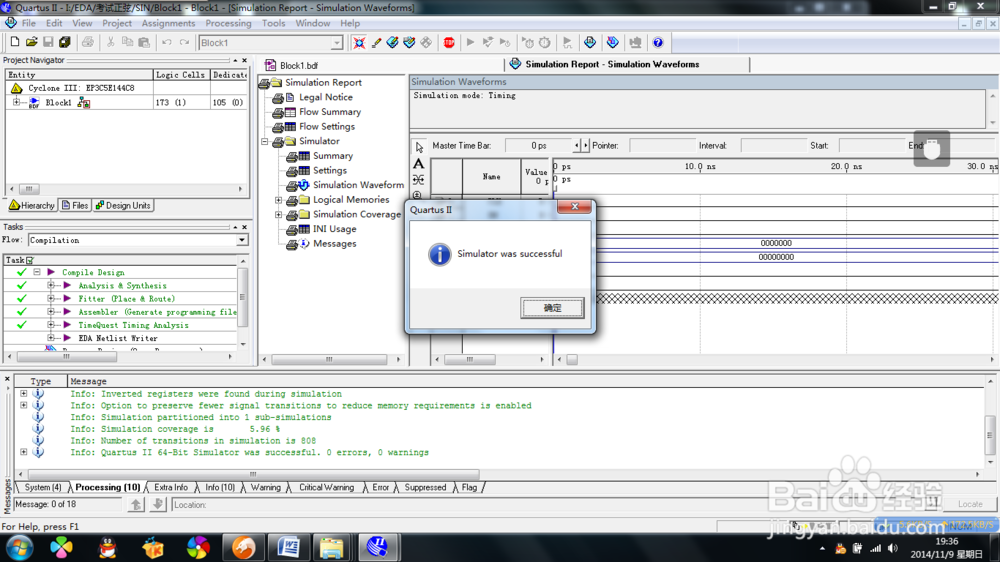Select the pointer Selection tool in waveform panel

[x=419, y=147]
